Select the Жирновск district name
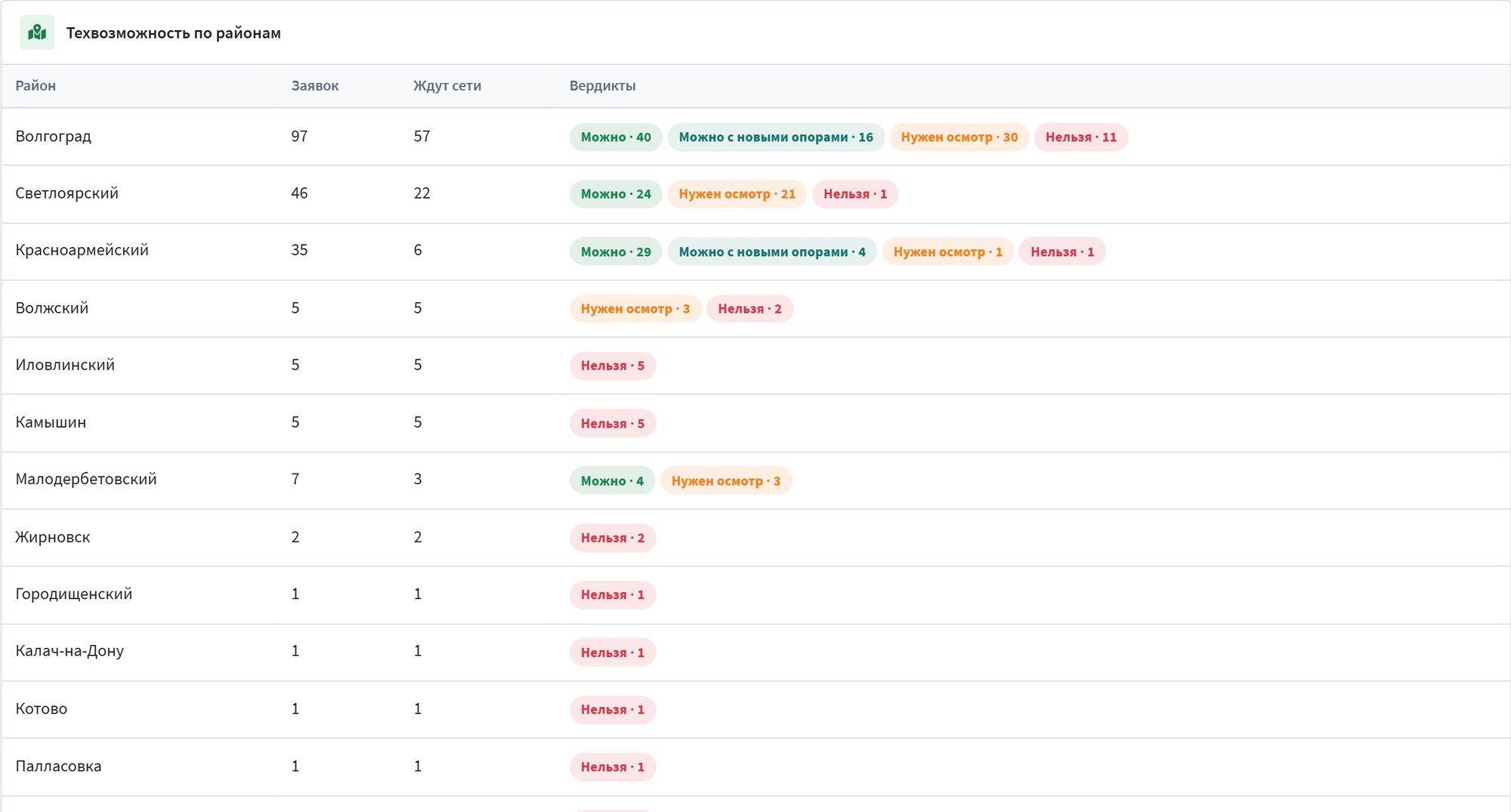This screenshot has height=812, width=1511. tap(53, 537)
